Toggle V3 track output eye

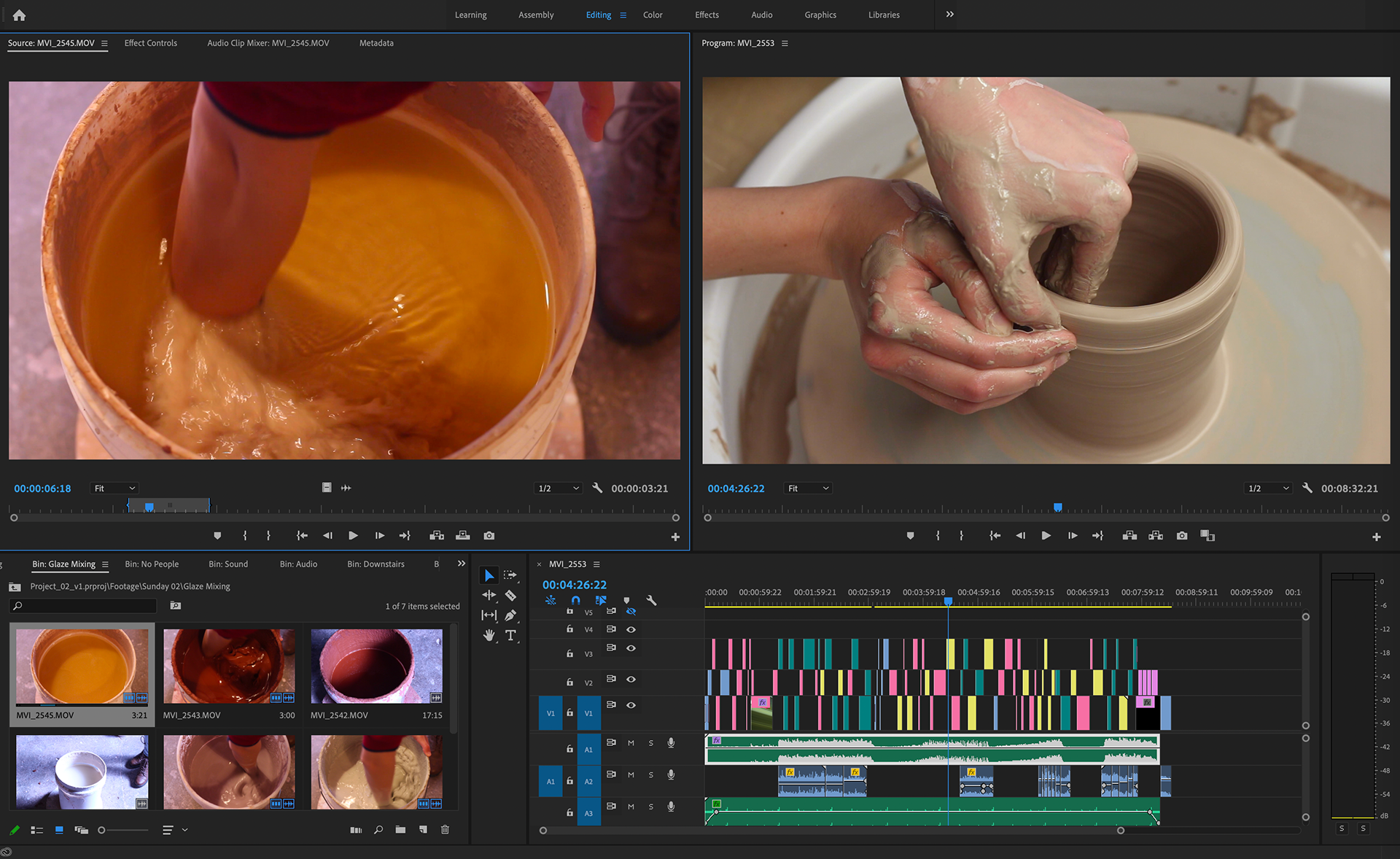pyautogui.click(x=631, y=648)
